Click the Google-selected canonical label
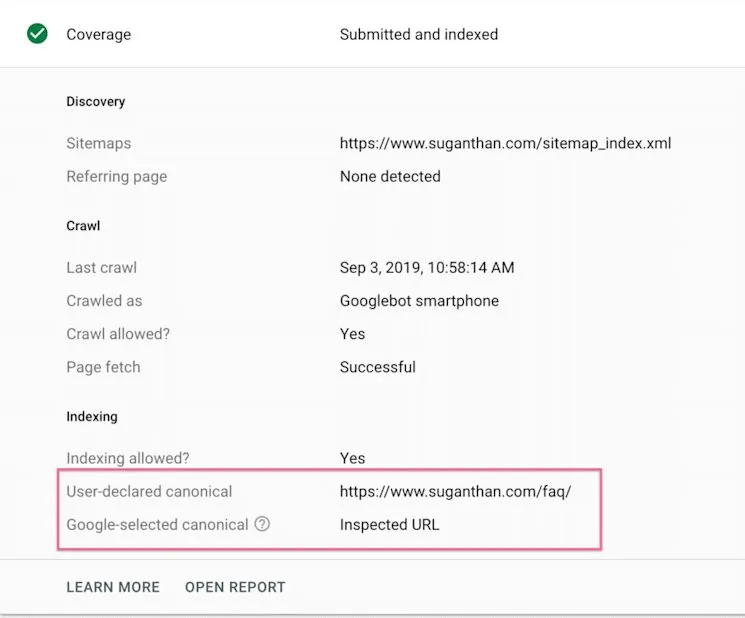745x618 pixels. (157, 525)
